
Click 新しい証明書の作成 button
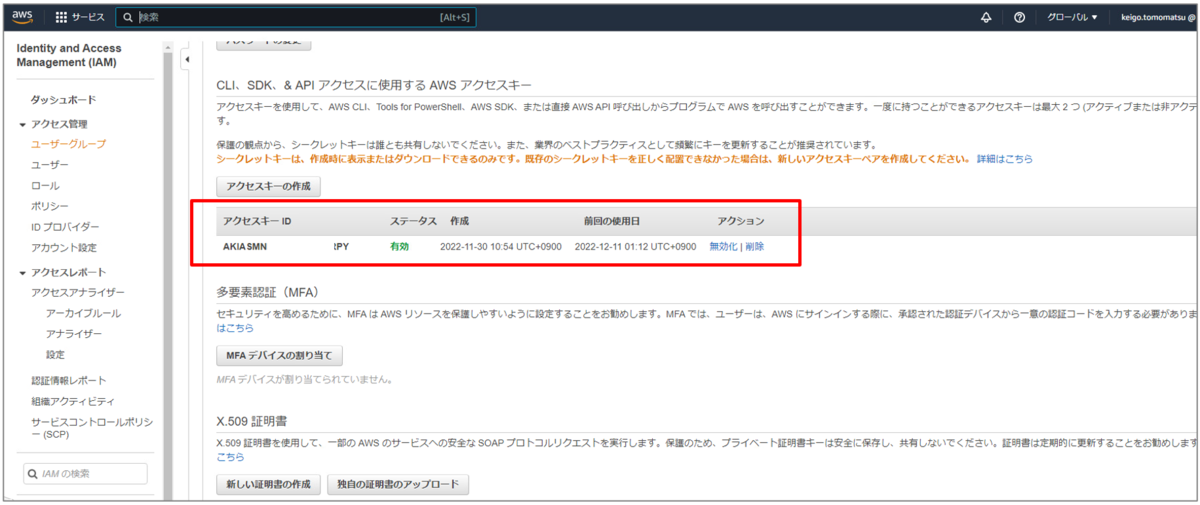coord(268,484)
